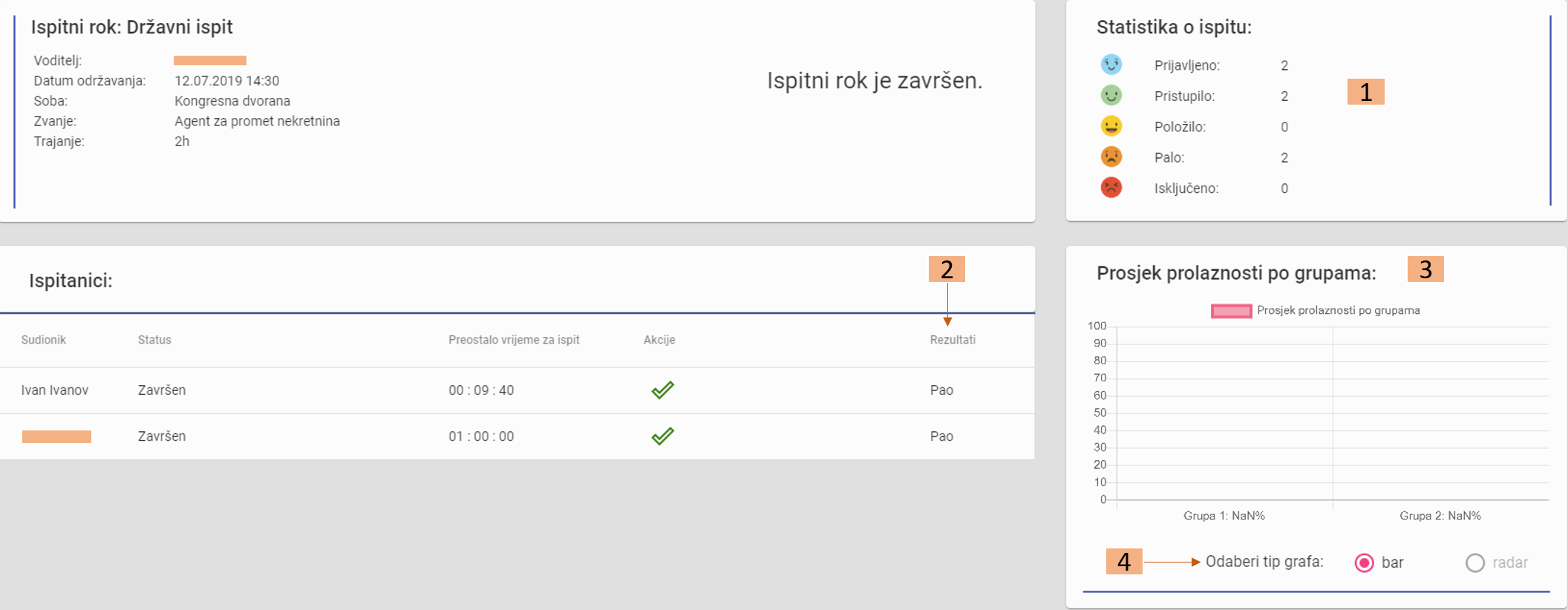Image resolution: width=1568 pixels, height=610 pixels.
Task: Toggle the pink chart legend swatch
Action: pyautogui.click(x=1231, y=311)
